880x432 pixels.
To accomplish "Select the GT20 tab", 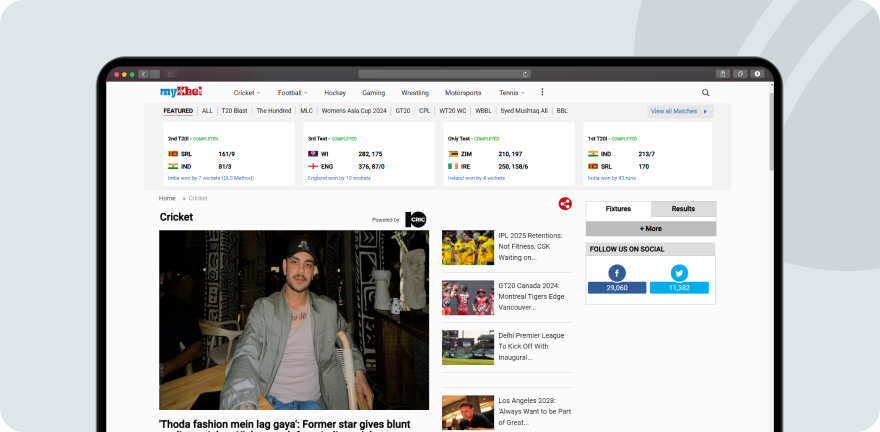I will pos(403,111).
